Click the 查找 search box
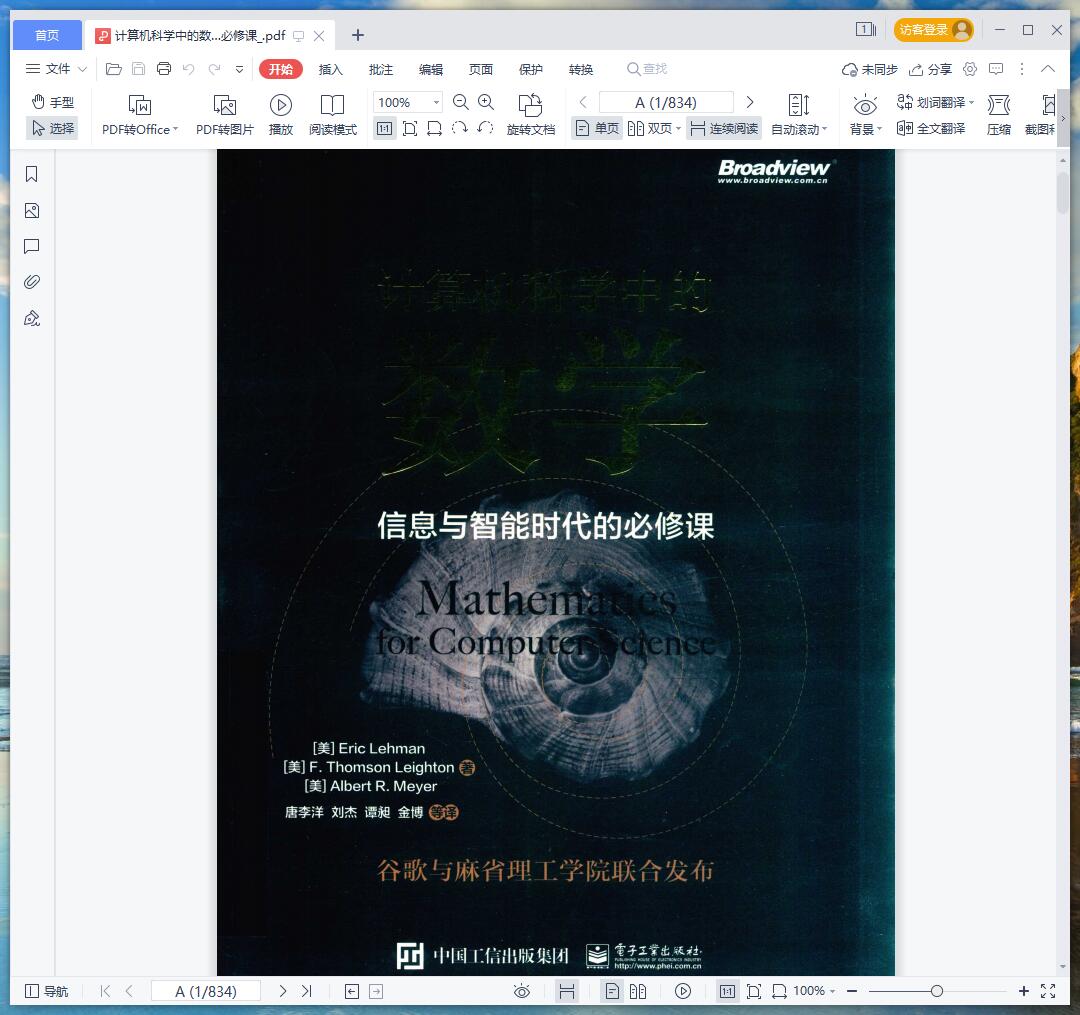The image size is (1080, 1015). point(647,69)
